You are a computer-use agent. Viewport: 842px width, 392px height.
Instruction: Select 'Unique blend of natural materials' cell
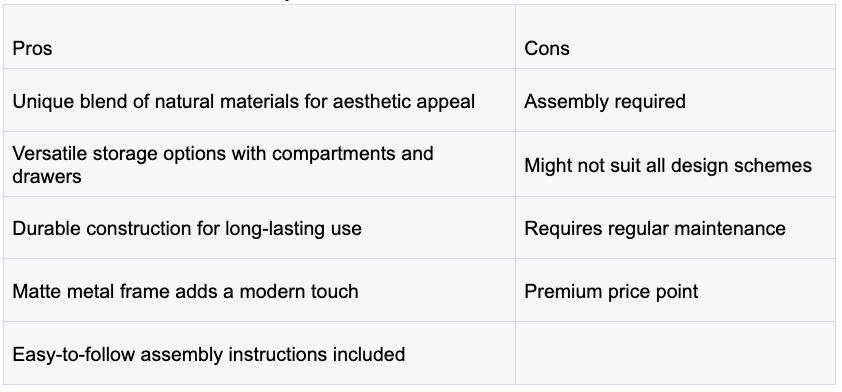click(259, 100)
